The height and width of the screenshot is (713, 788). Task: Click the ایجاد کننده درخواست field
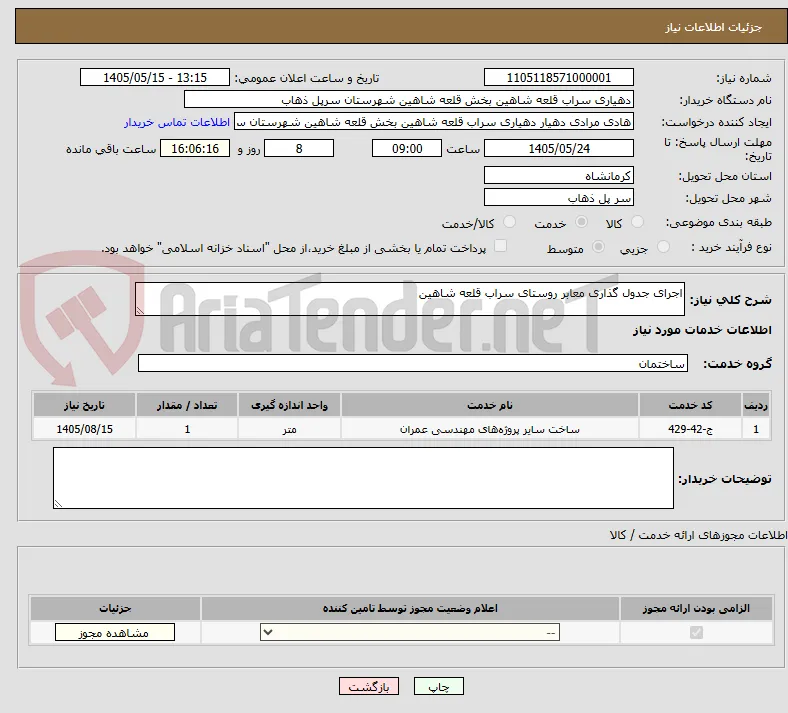point(434,122)
